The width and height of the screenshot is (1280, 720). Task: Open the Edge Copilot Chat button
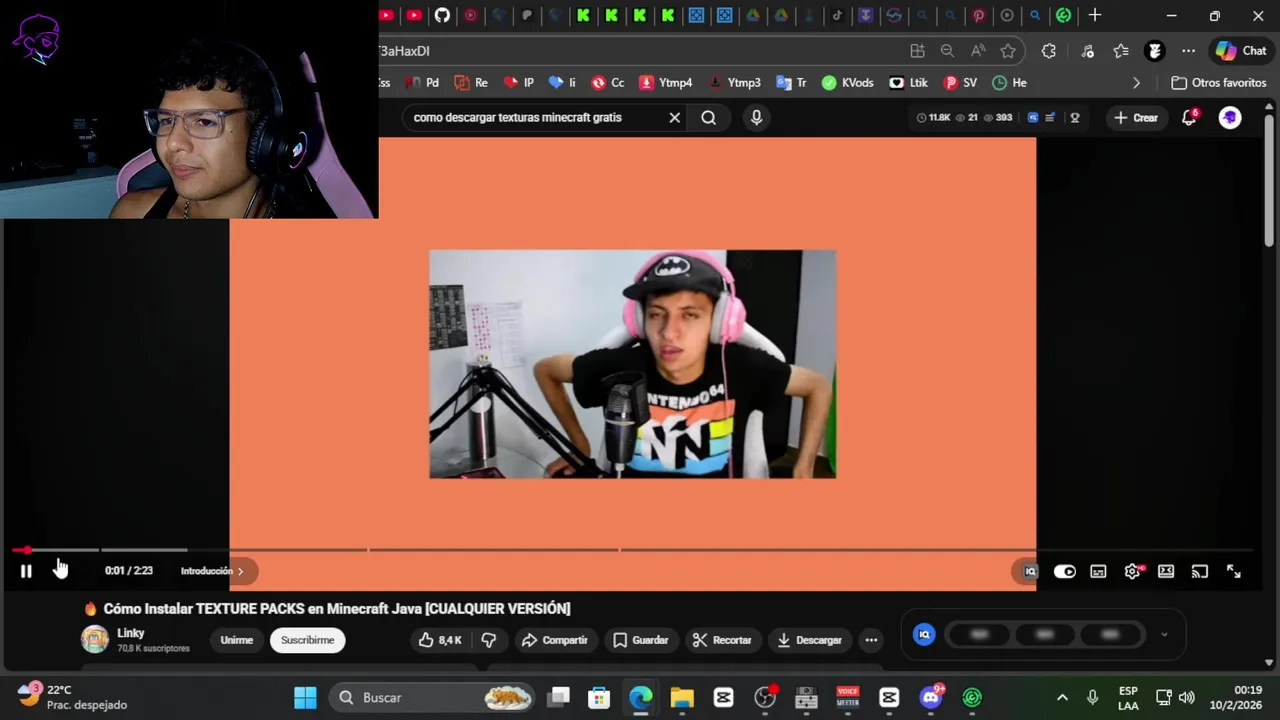coord(1241,51)
